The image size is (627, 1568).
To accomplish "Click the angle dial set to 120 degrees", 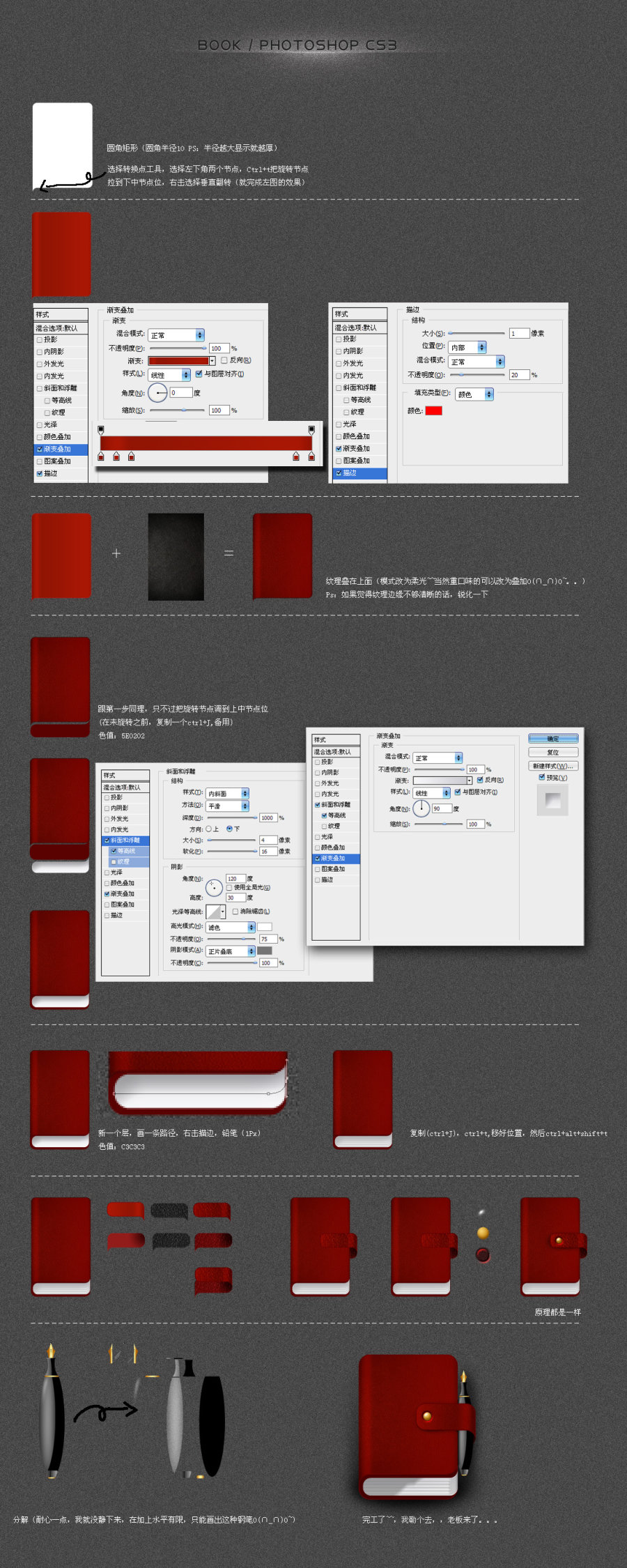I will click(x=214, y=887).
